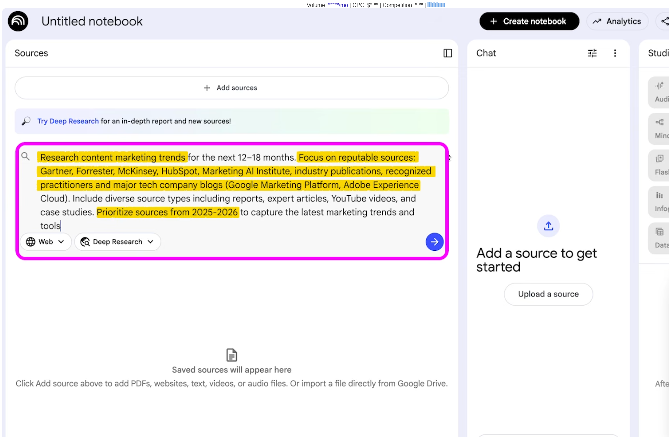669x437 pixels.
Task: Click the upload arrow icon in Chat
Action: pos(548,226)
